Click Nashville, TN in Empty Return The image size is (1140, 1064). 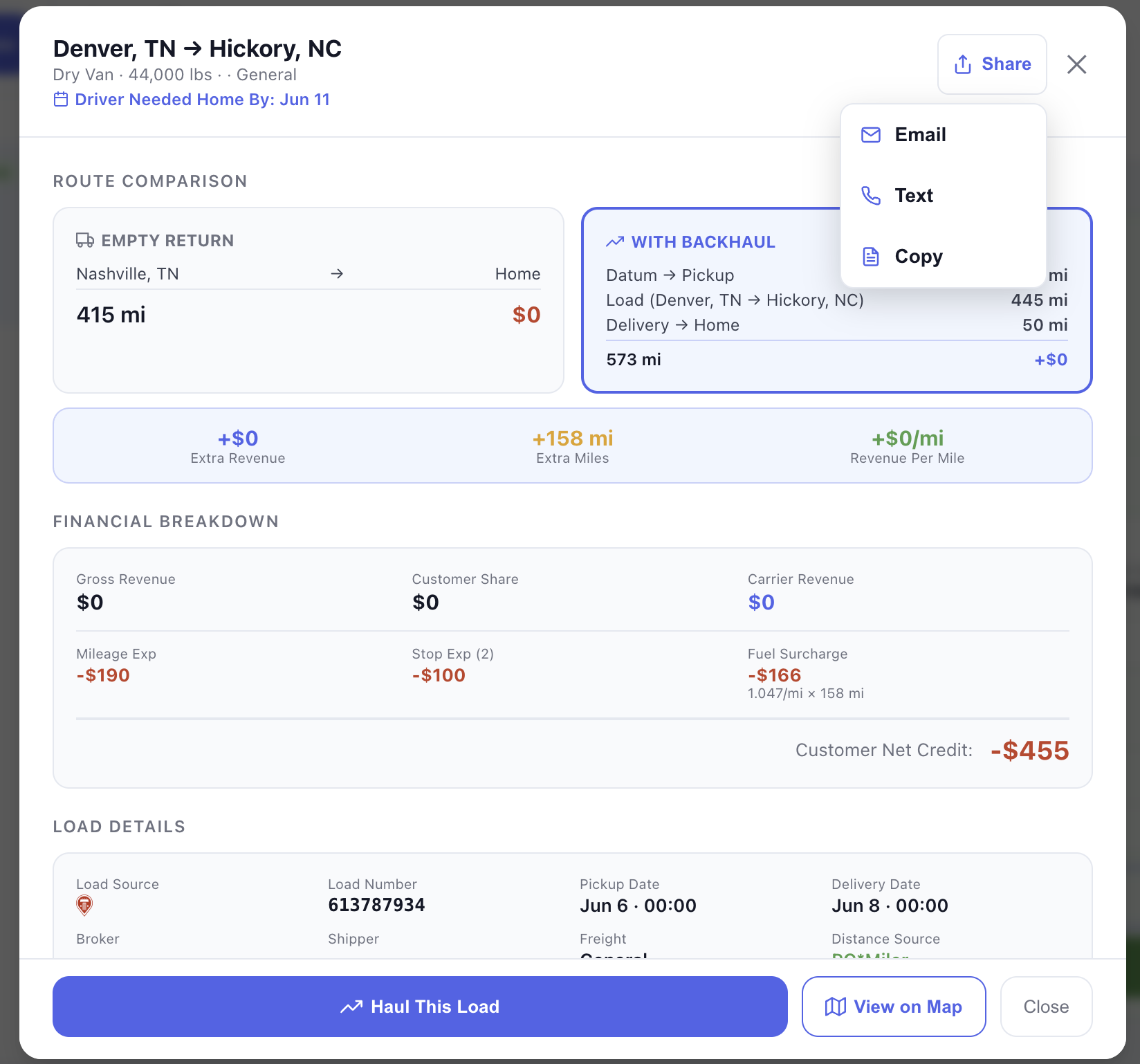[x=127, y=274]
